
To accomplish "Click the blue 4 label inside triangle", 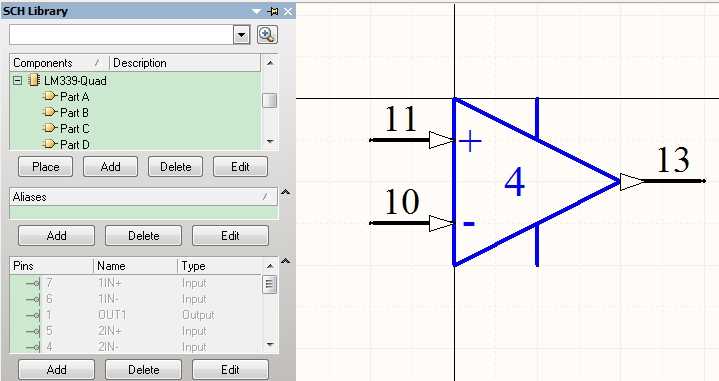I will click(514, 182).
